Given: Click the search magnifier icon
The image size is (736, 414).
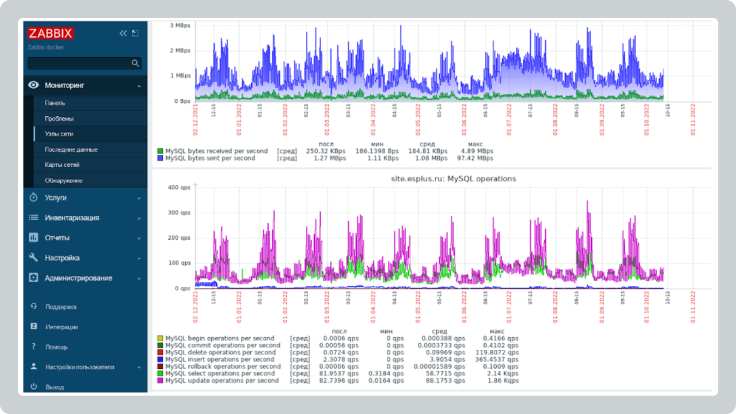Looking at the screenshot, I should pos(137,63).
